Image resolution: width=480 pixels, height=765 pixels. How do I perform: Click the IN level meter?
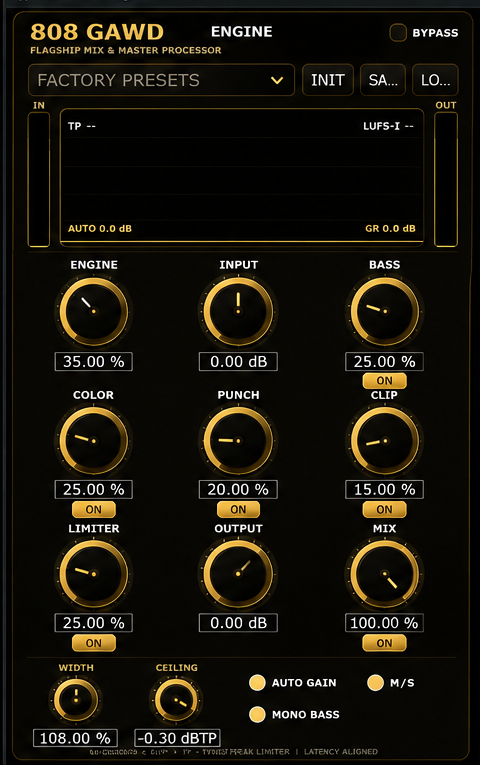[x=39, y=180]
